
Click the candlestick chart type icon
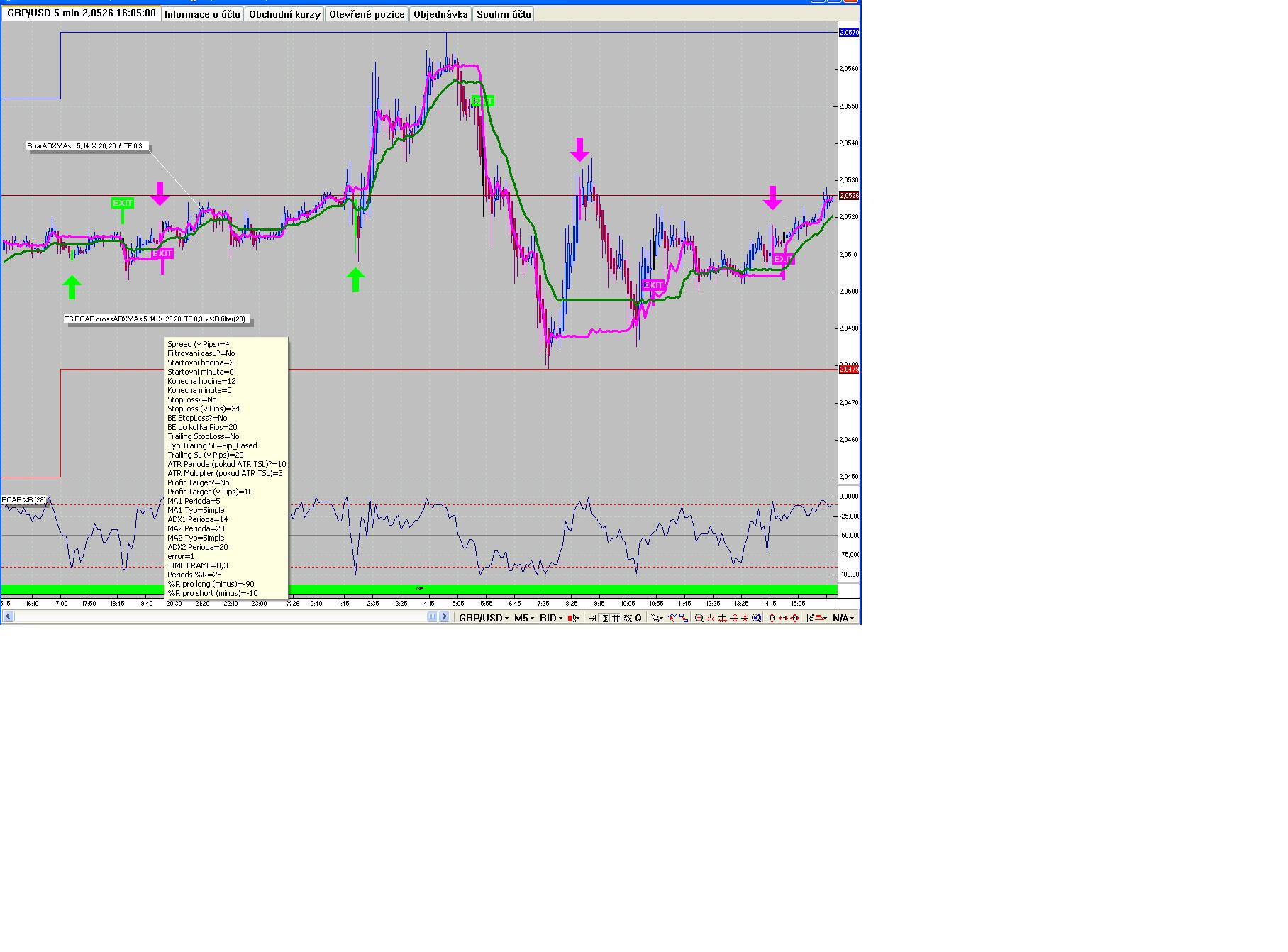point(572,618)
